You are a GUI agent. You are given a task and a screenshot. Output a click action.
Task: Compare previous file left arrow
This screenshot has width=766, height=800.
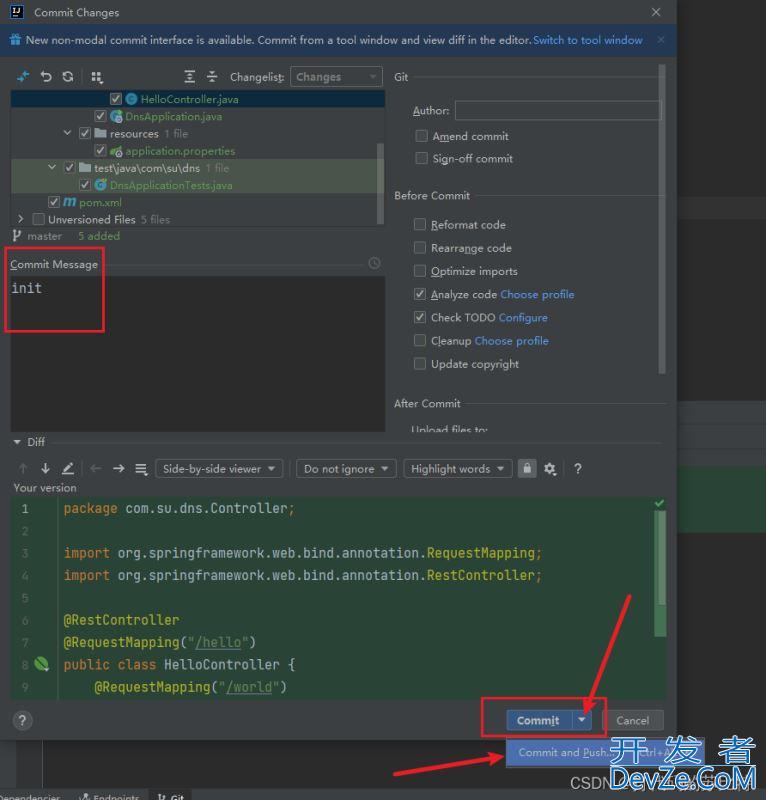click(95, 468)
